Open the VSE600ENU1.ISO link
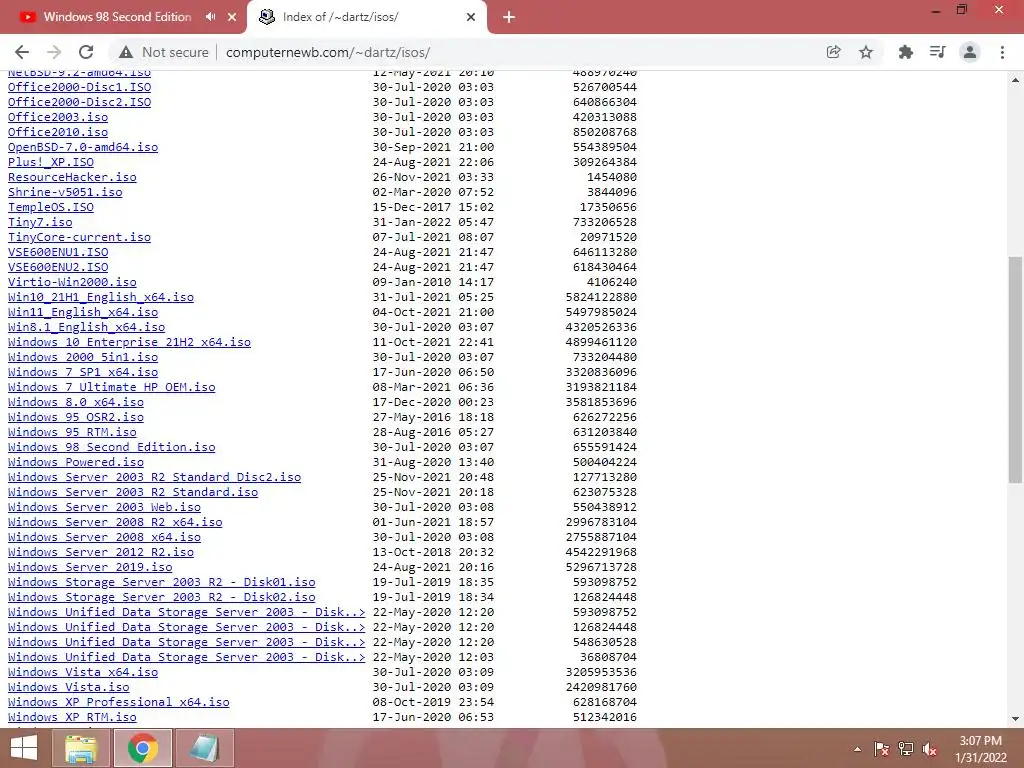Viewport: 1024px width, 768px height. click(58, 252)
